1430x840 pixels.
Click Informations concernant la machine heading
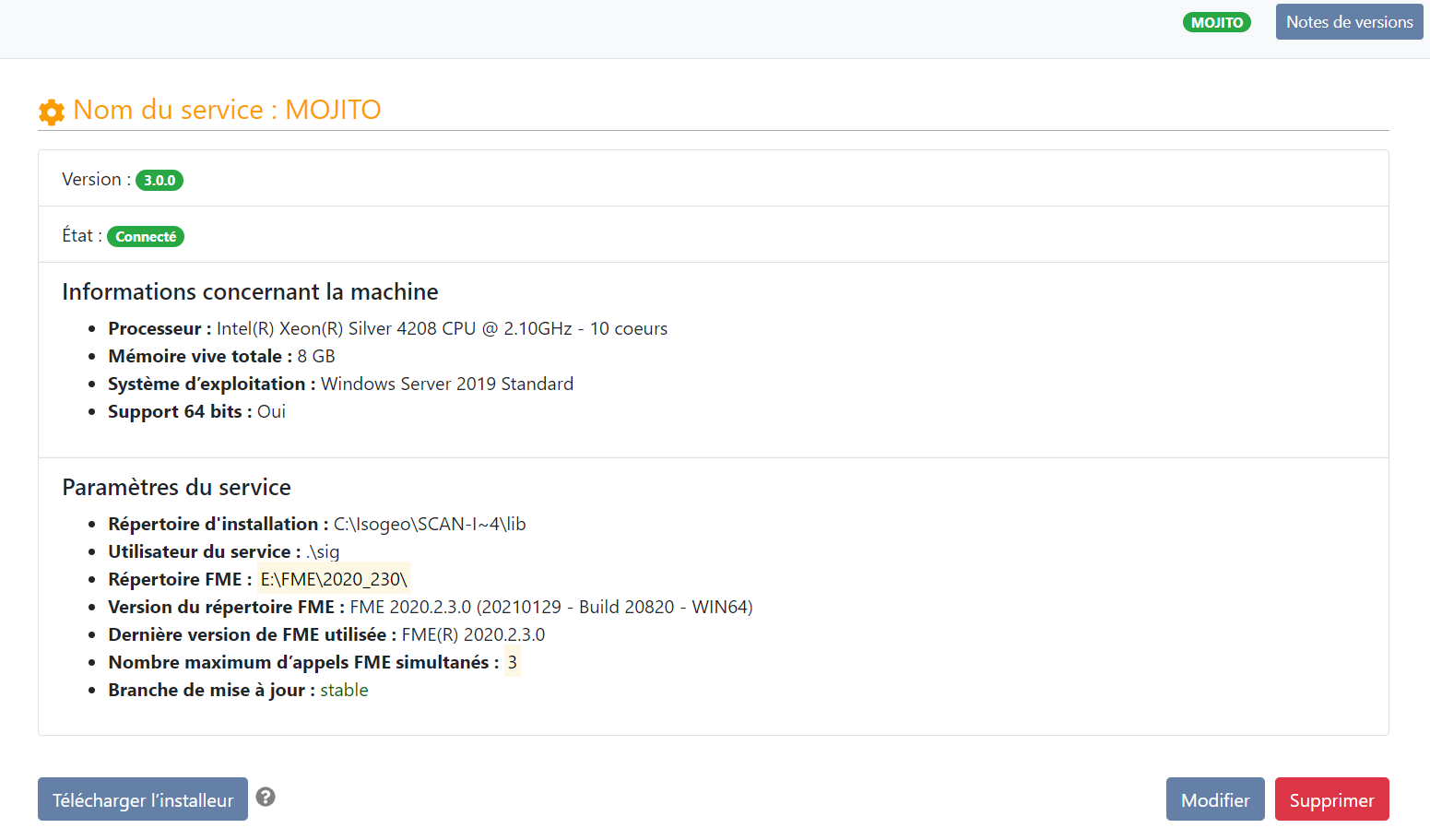(x=250, y=291)
